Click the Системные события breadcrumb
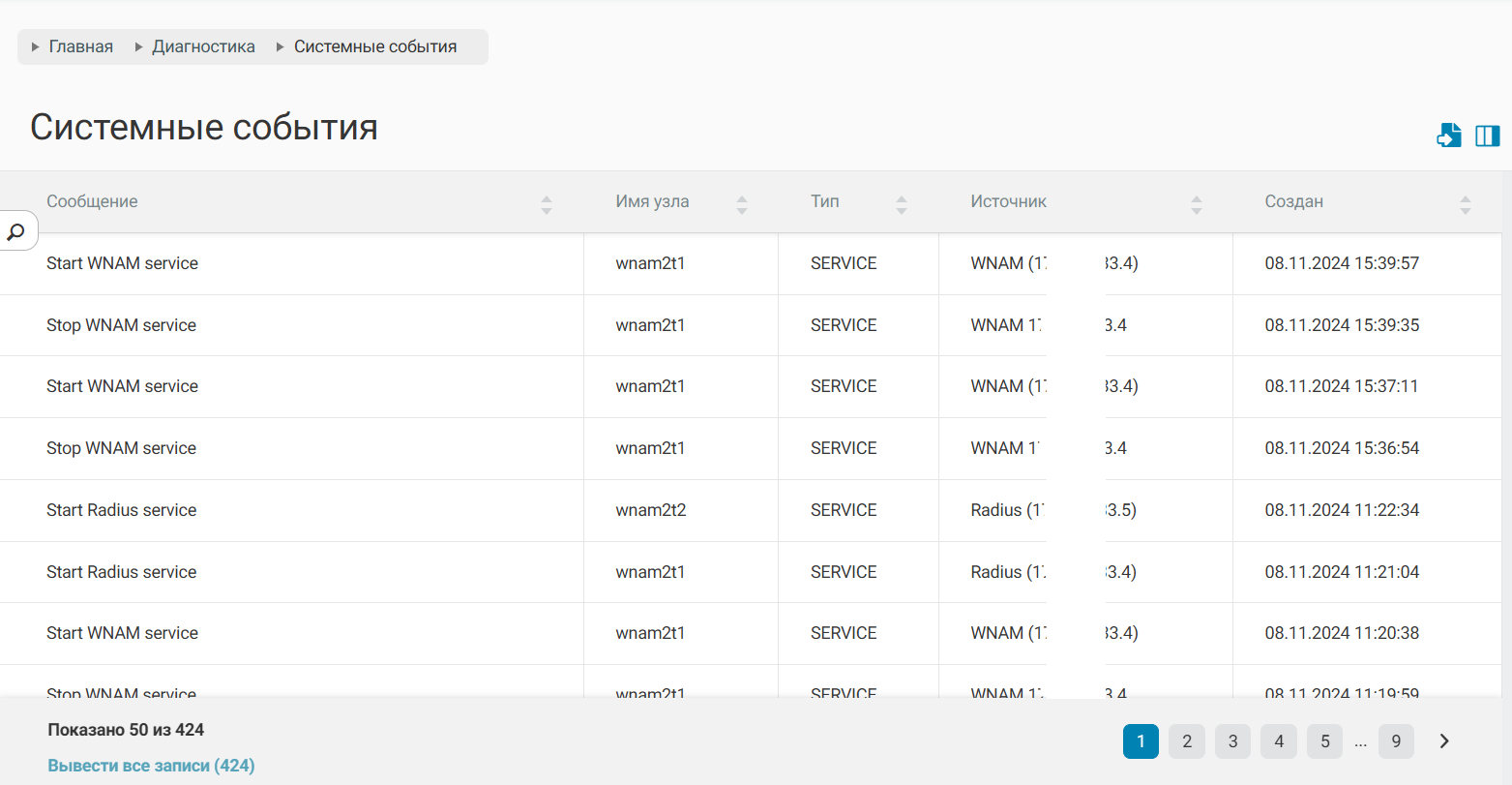The height and width of the screenshot is (785, 1512). click(x=375, y=46)
